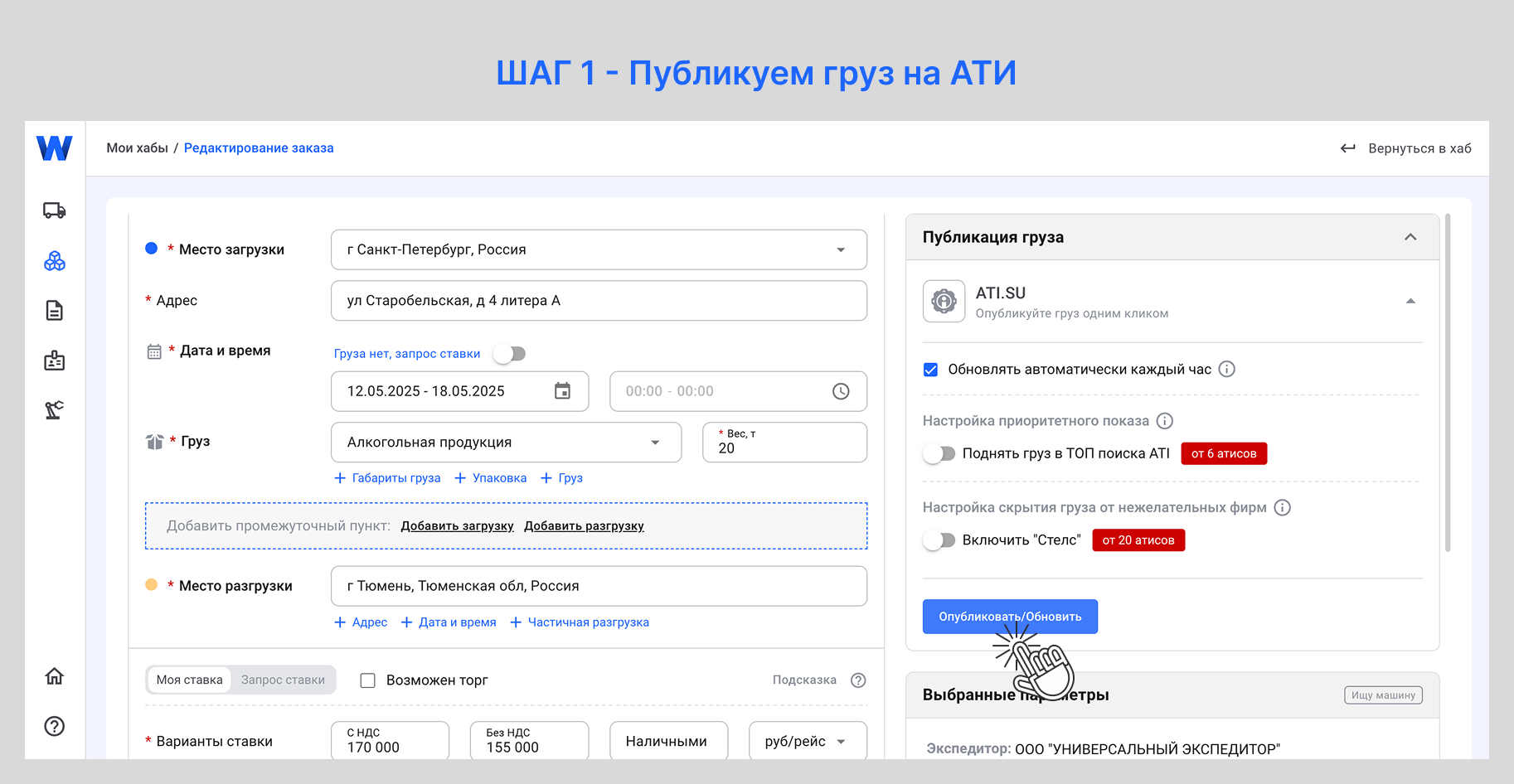Open the ID badge icon in sidebar
1514x784 pixels.
coord(55,361)
